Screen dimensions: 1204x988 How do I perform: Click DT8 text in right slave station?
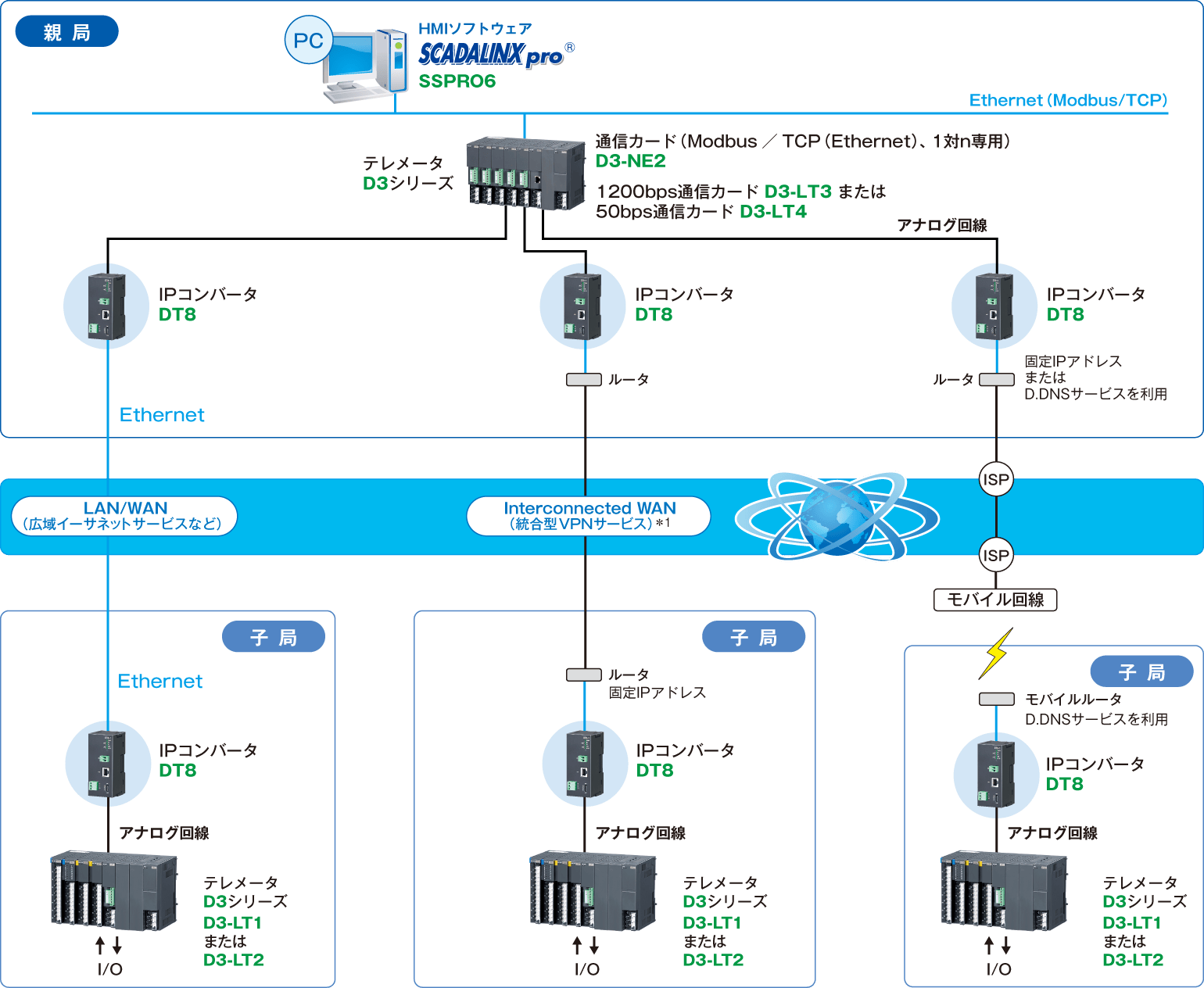point(1065,784)
